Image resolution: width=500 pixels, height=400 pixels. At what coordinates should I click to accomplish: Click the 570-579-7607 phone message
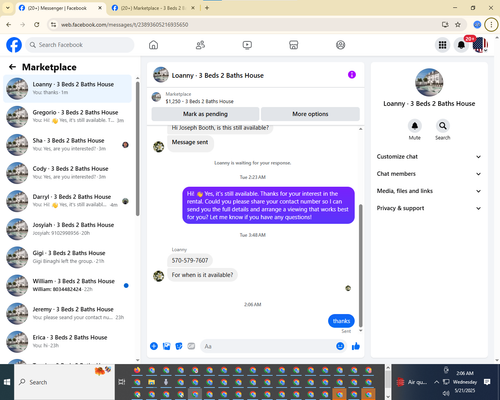coord(190,260)
